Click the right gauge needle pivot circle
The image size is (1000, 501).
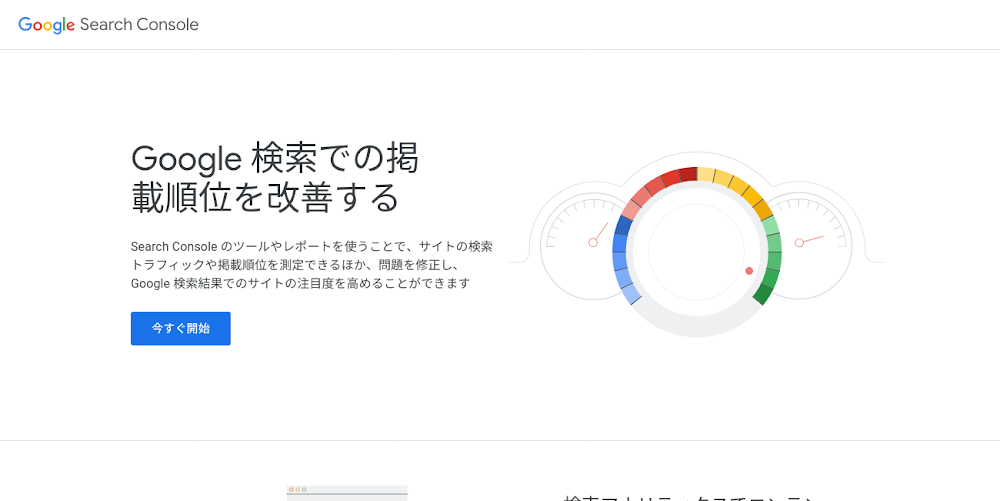coord(799,242)
